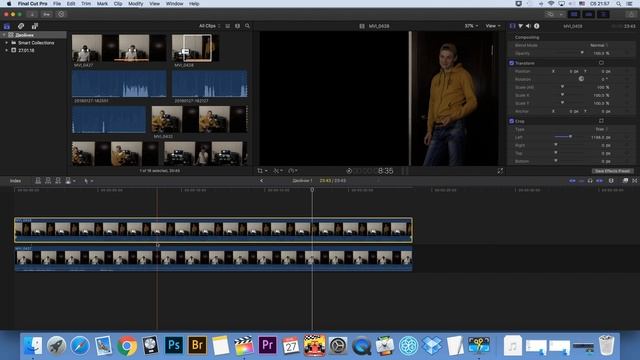This screenshot has height=360, width=640.
Task: Toggle timeline headphone audio skimming icon
Action: coord(590,181)
